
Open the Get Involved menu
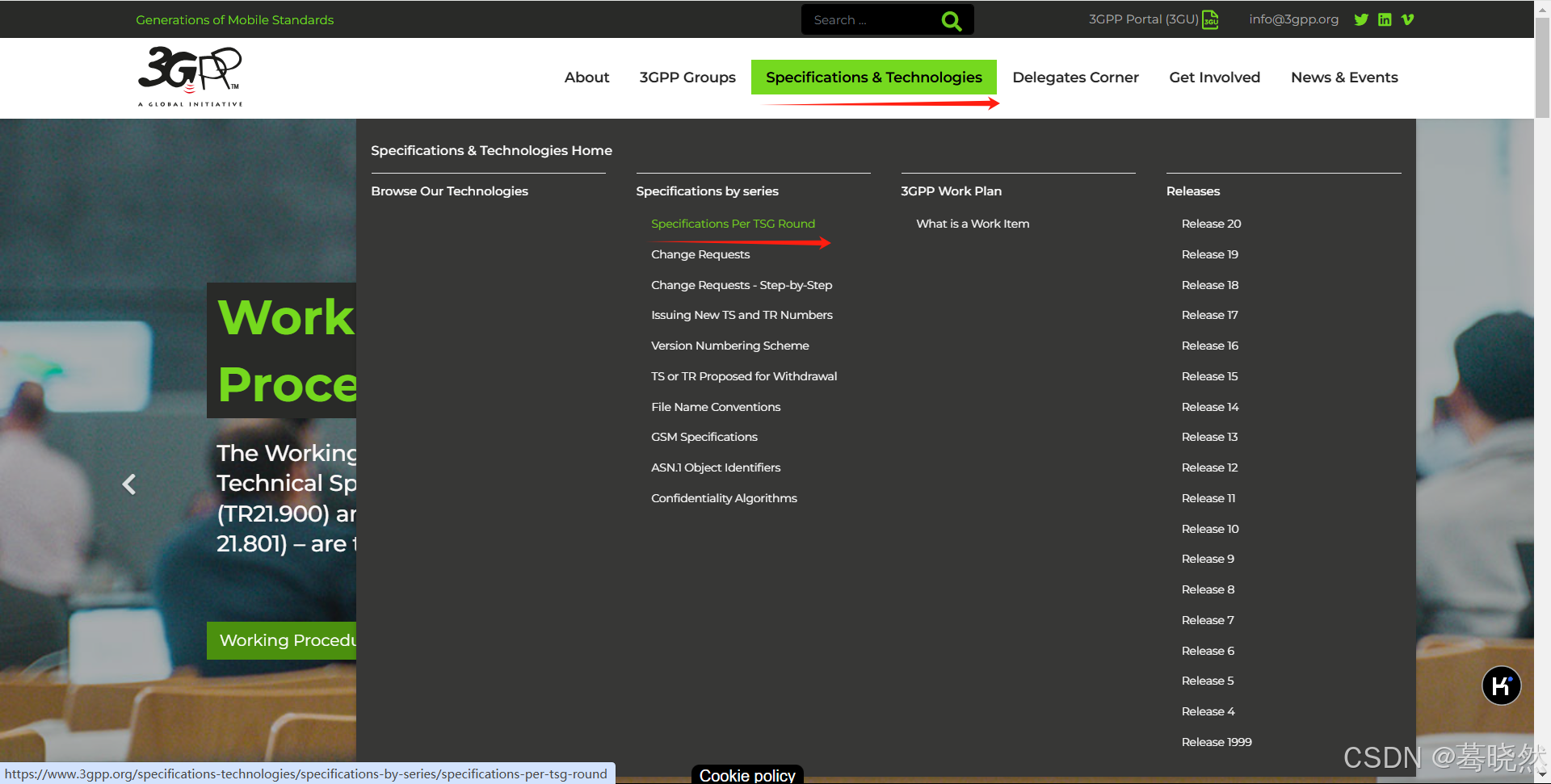[x=1214, y=78]
